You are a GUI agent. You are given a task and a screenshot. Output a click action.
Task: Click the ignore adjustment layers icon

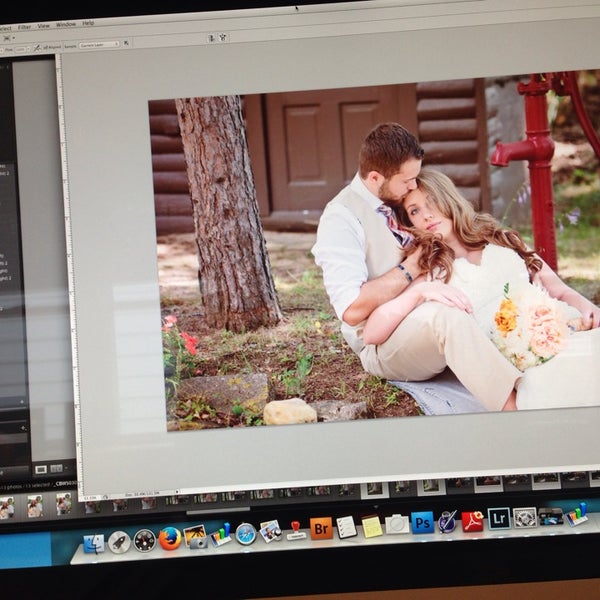(x=126, y=43)
